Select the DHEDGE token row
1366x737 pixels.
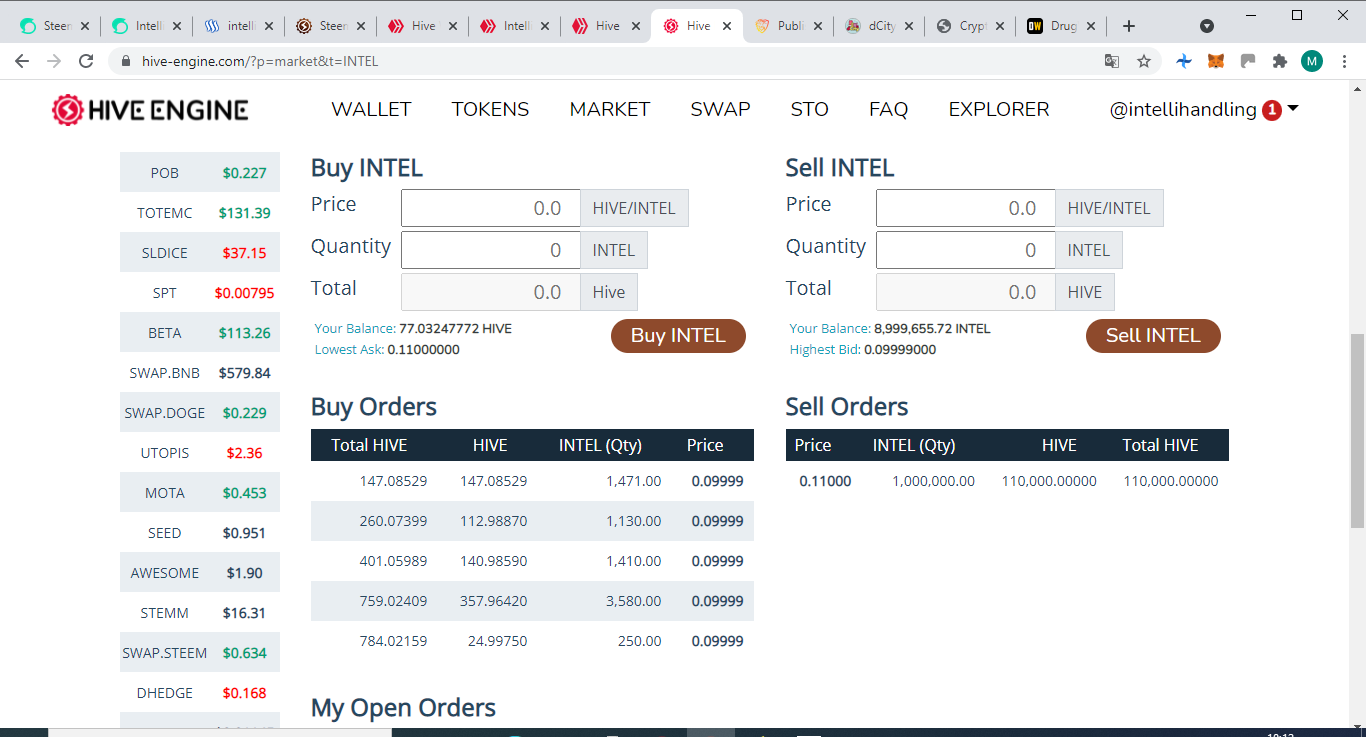point(200,692)
